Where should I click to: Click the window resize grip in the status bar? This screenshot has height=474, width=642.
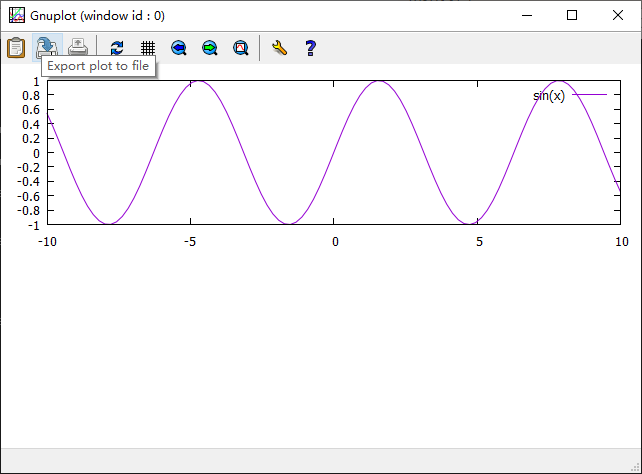(635, 467)
